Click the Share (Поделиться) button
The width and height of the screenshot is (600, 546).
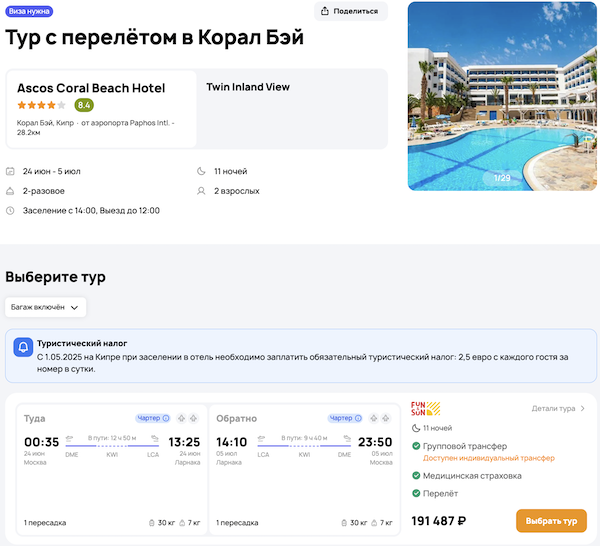point(350,11)
